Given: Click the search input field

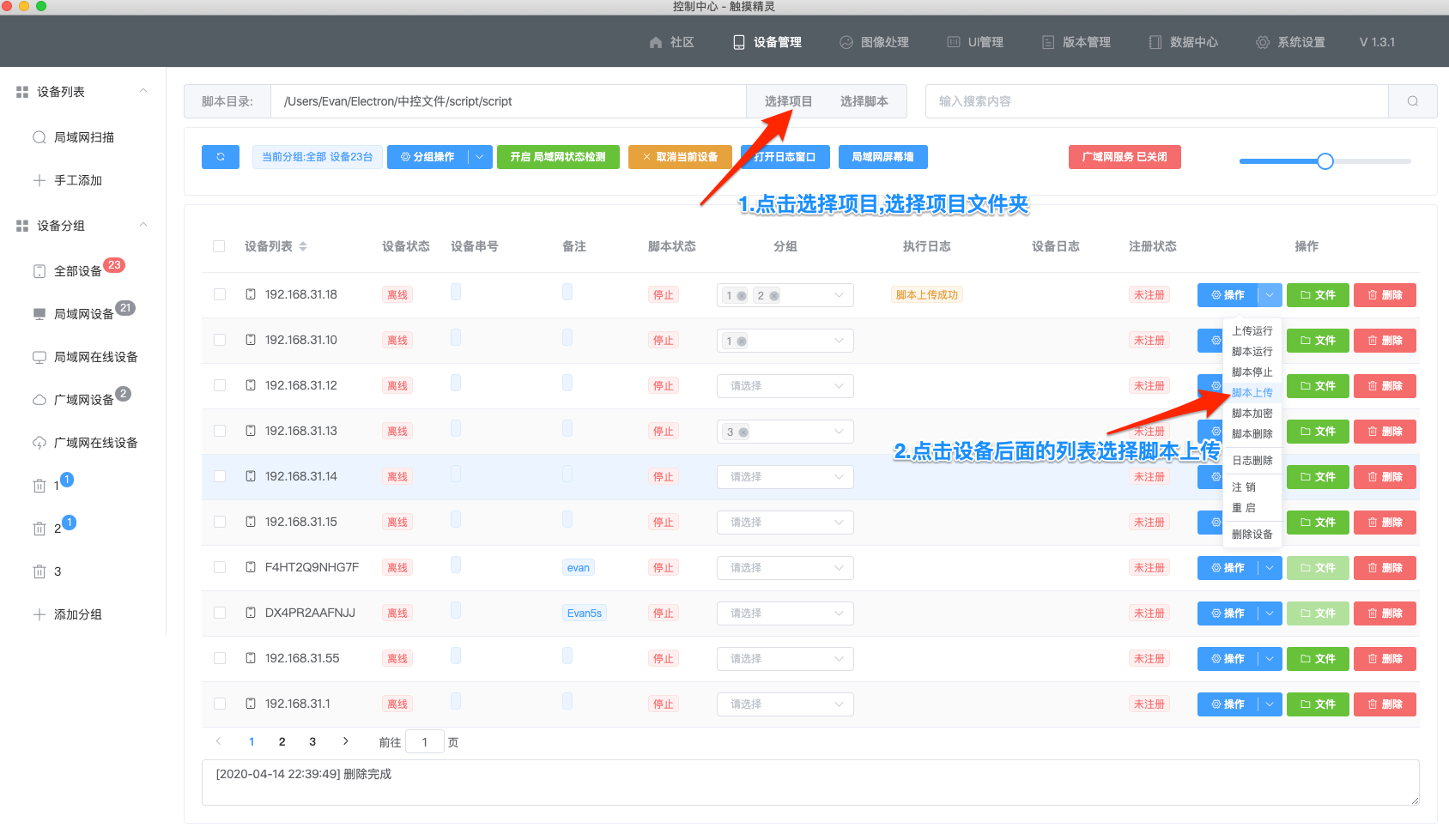Looking at the screenshot, I should (x=1157, y=101).
